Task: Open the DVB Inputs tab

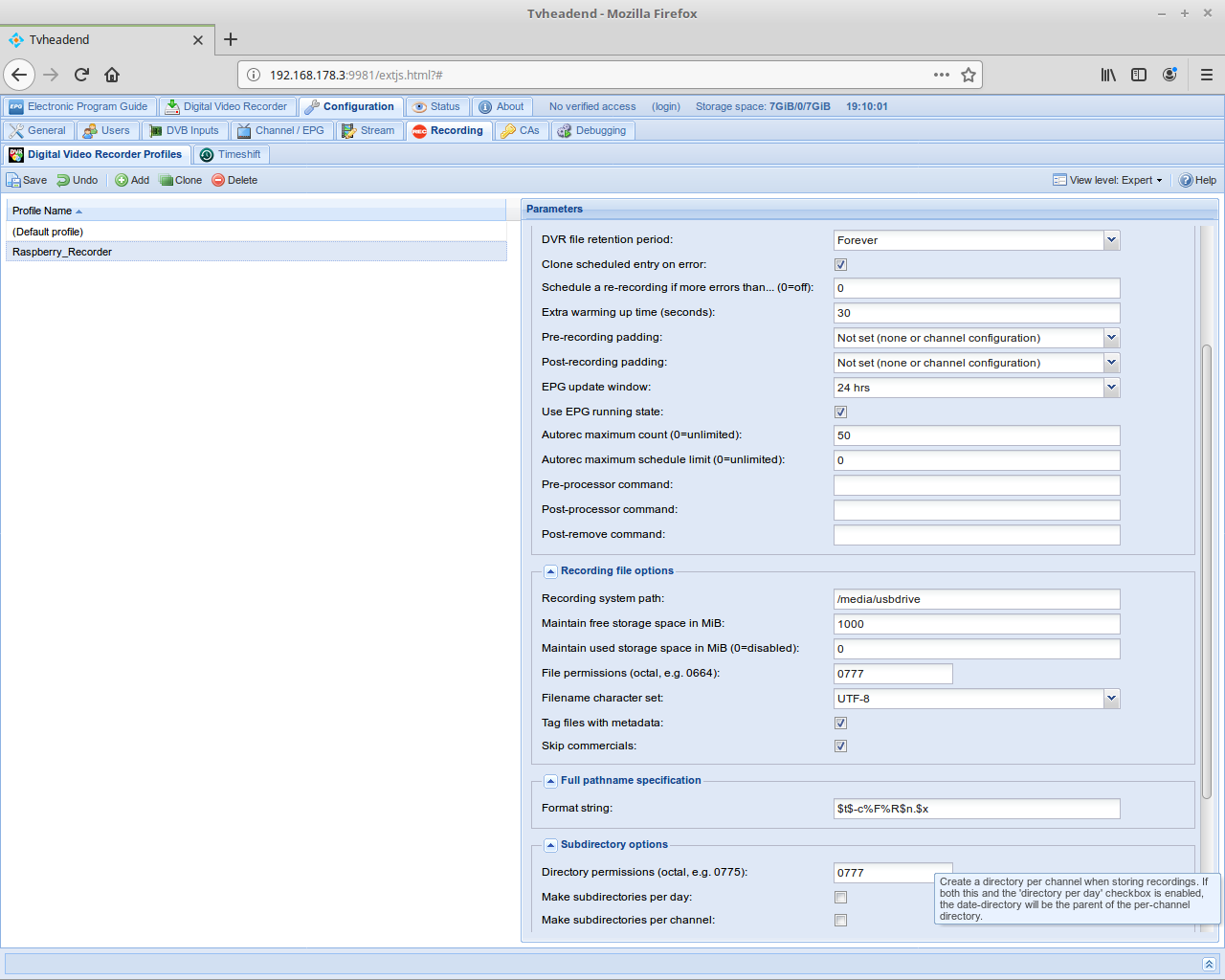Action: [184, 130]
